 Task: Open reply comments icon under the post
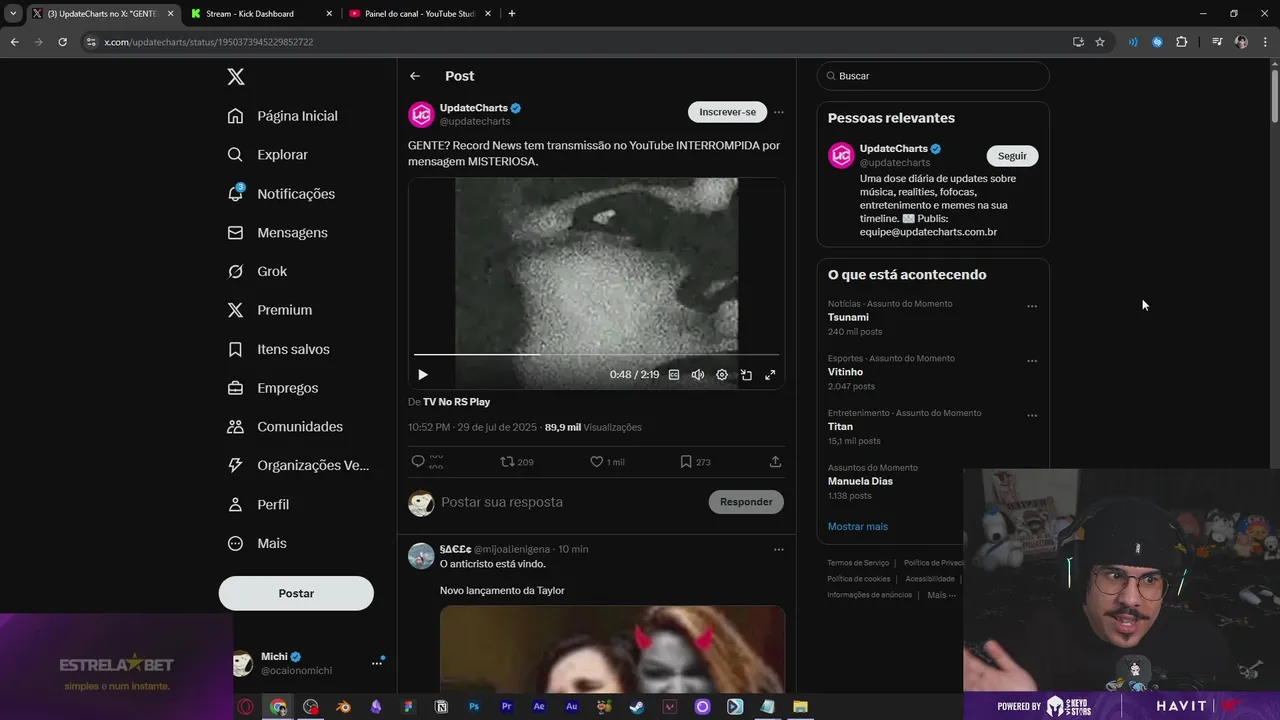click(x=418, y=462)
